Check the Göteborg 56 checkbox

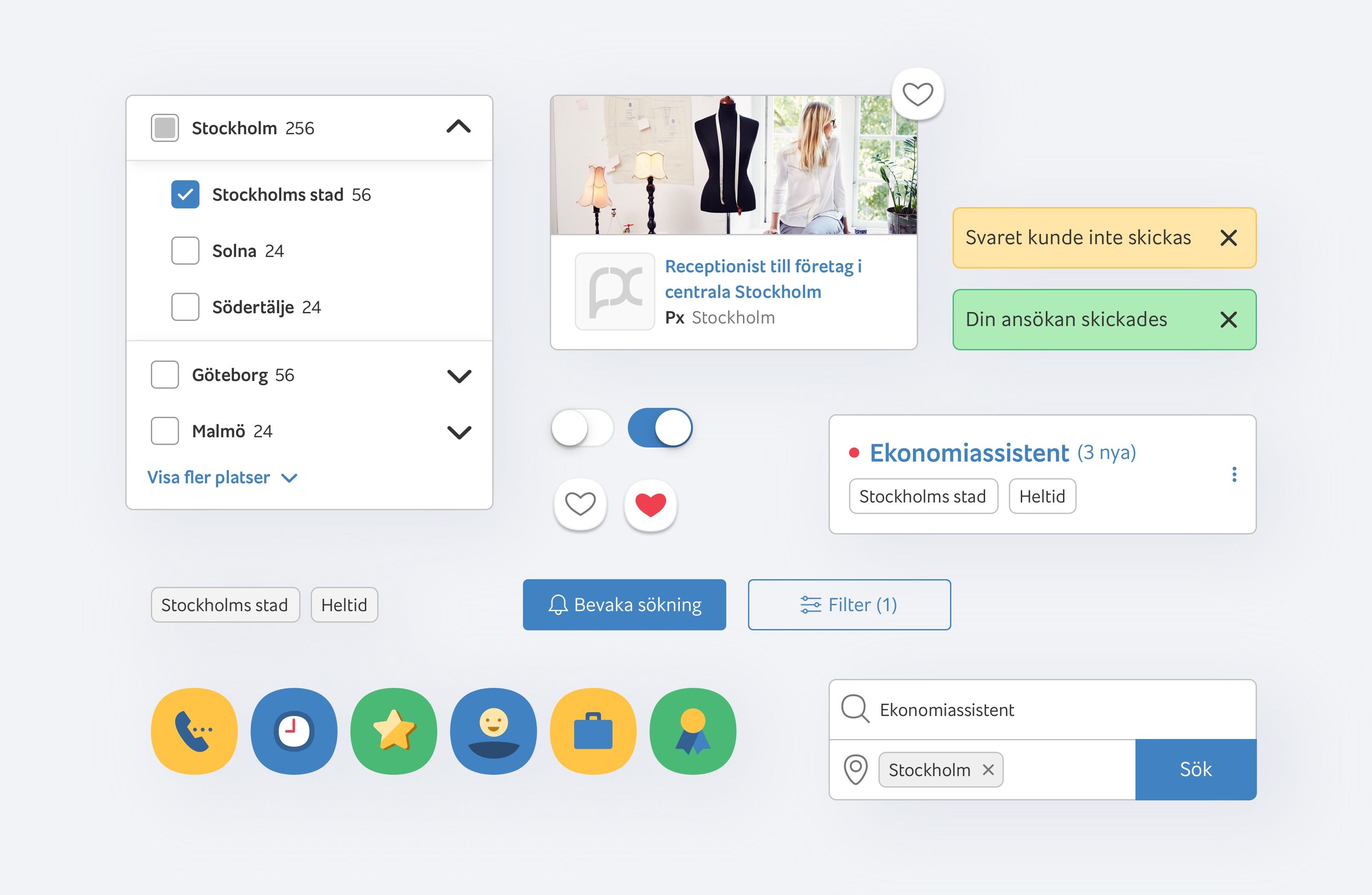pos(165,375)
